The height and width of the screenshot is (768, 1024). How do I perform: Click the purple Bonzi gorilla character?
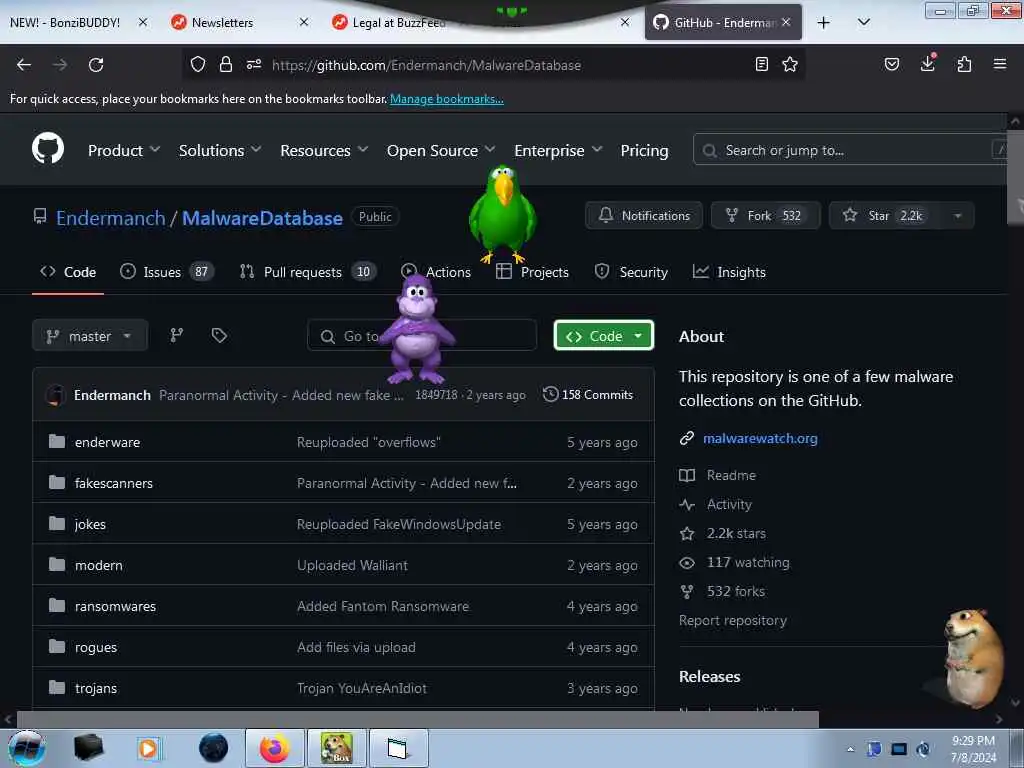[416, 330]
